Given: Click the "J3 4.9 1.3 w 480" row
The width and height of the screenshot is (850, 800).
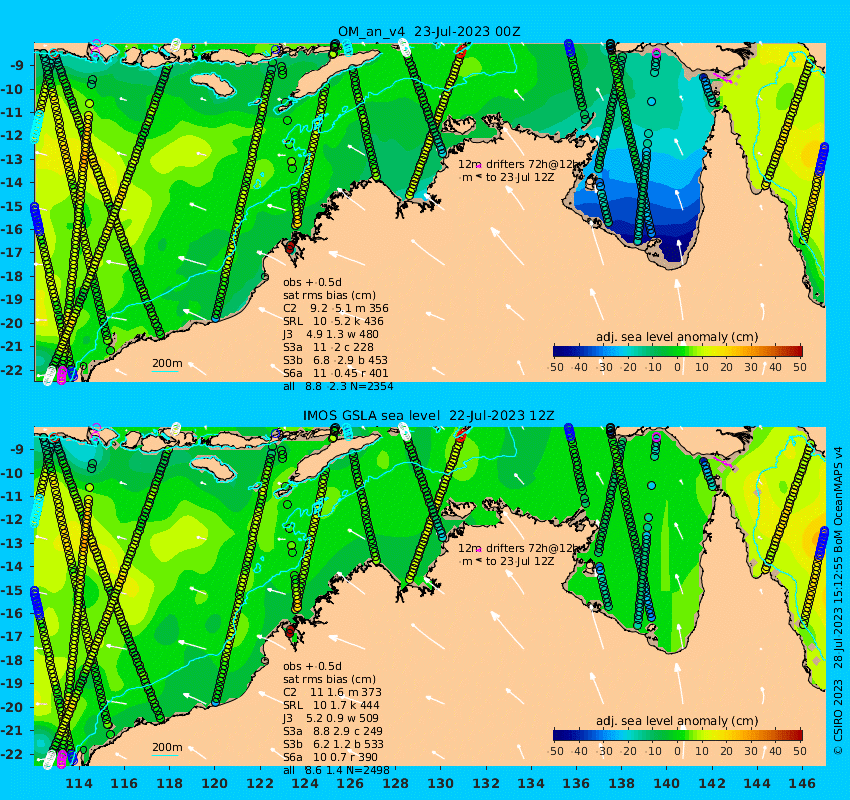Looking at the screenshot, I should click(x=331, y=334).
